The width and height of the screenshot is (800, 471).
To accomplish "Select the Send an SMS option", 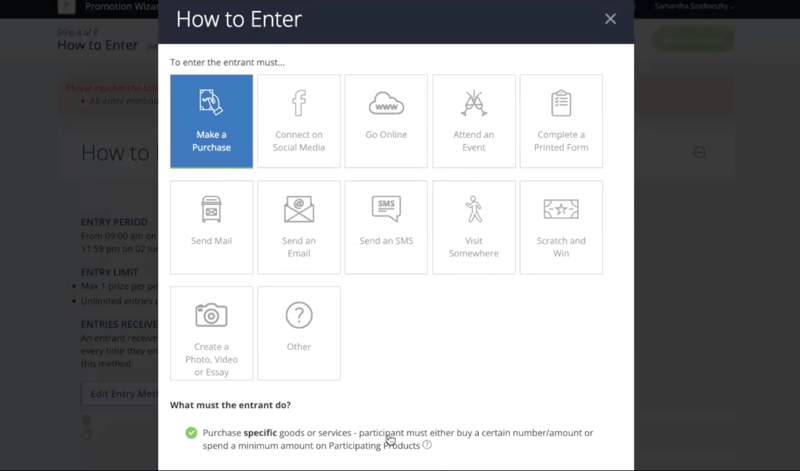I will click(x=386, y=227).
